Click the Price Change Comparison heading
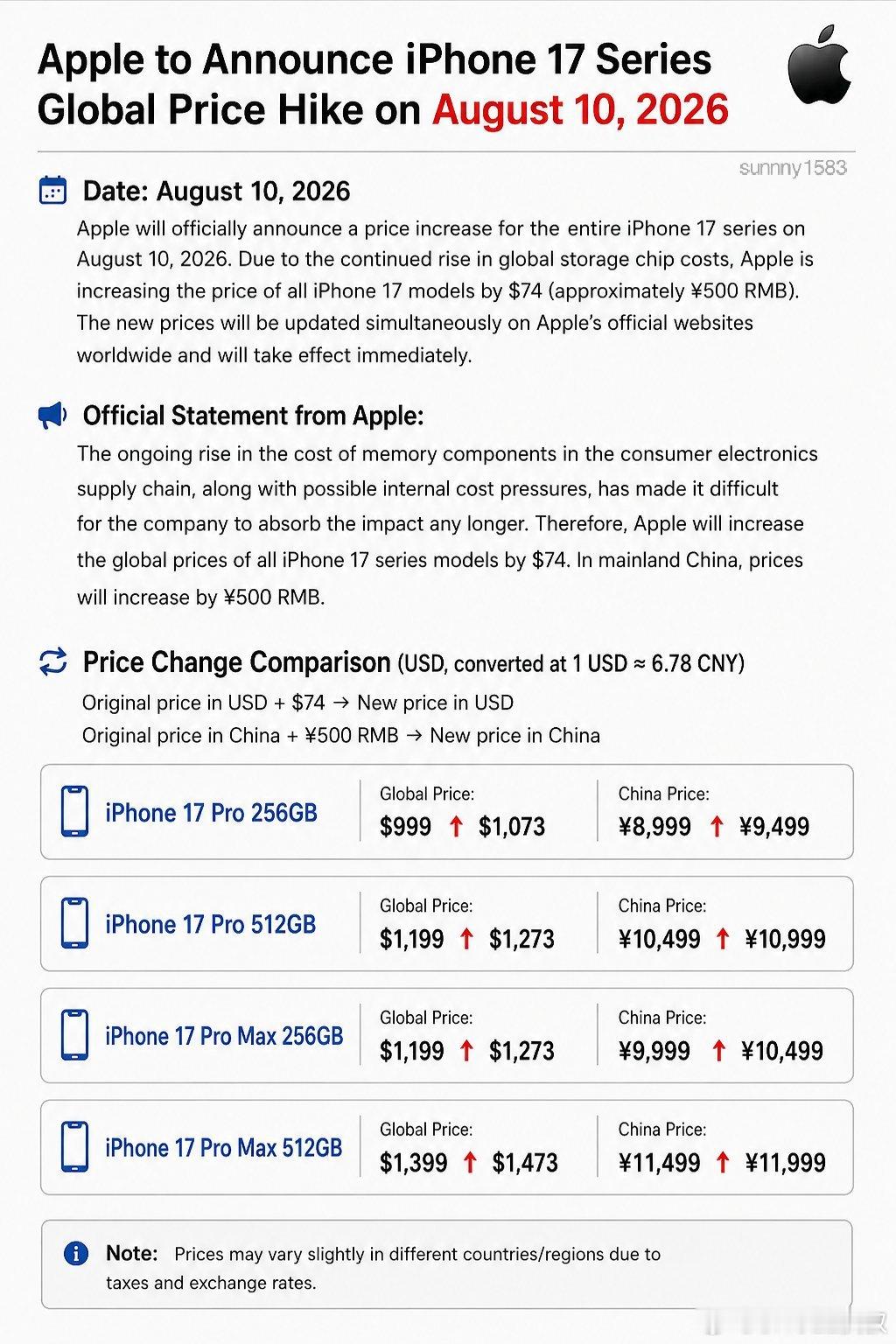The width and height of the screenshot is (896, 1344). click(236, 662)
